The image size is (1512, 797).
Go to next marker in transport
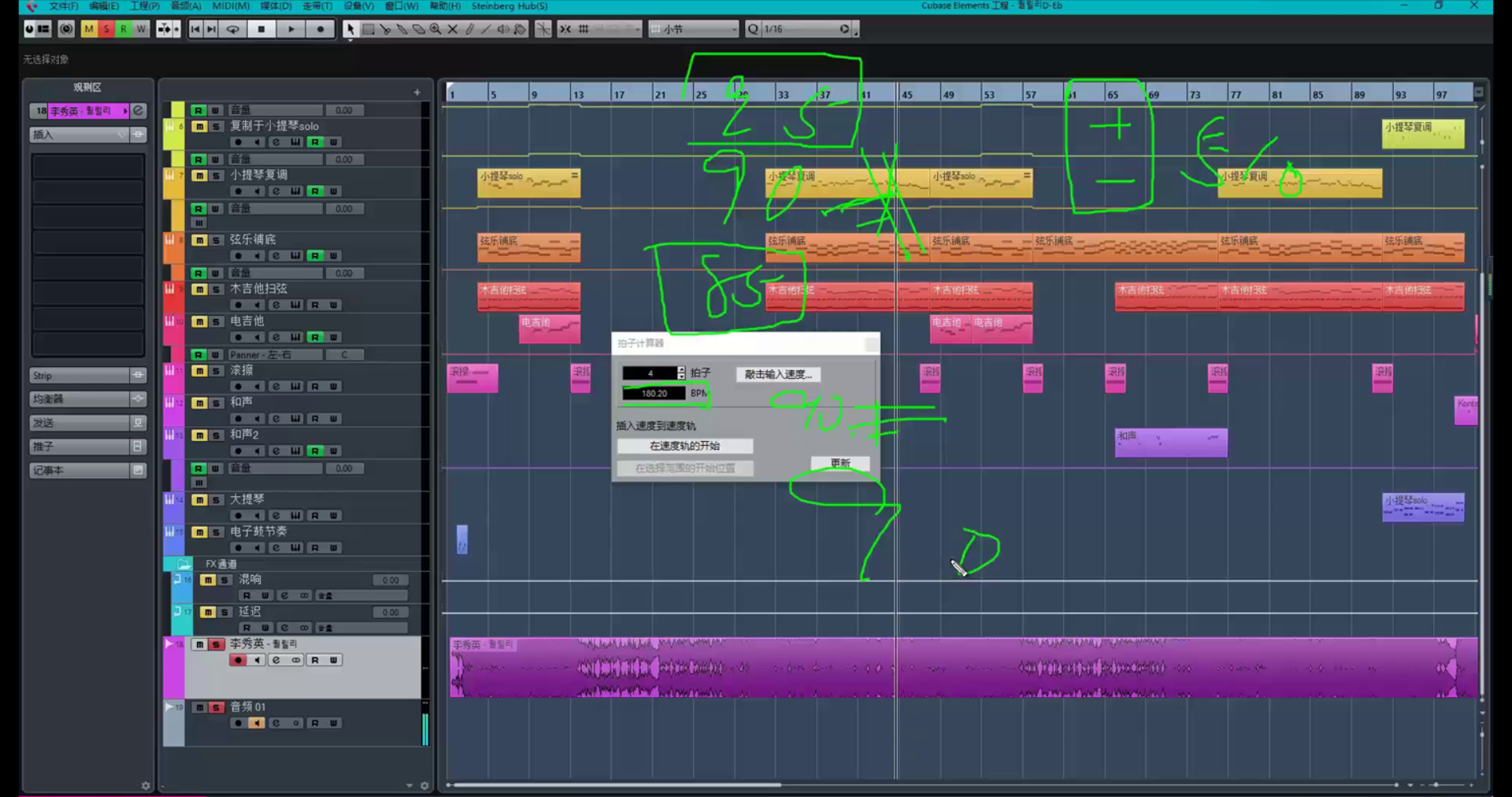[x=211, y=29]
